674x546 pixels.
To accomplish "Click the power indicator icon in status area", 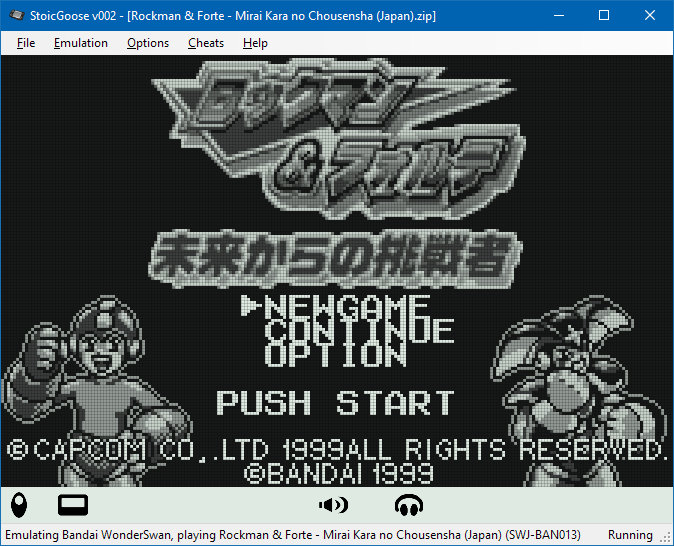I will pyautogui.click(x=19, y=505).
